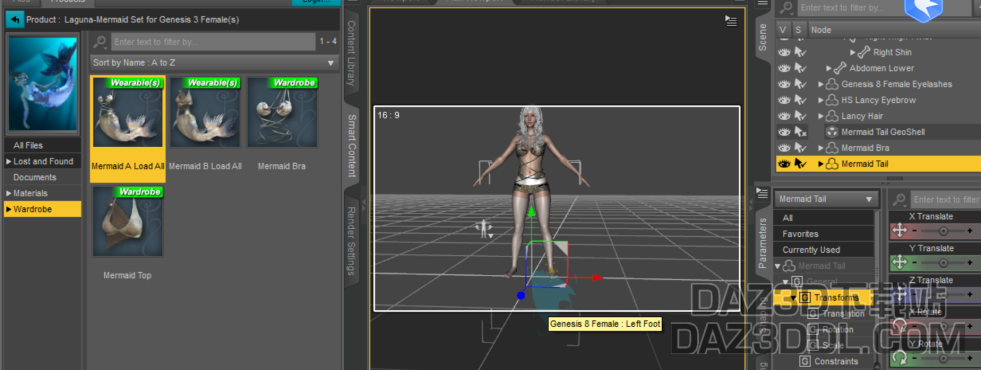
Task: Click the bone icon of Abdomen Lower
Action: pos(840,68)
